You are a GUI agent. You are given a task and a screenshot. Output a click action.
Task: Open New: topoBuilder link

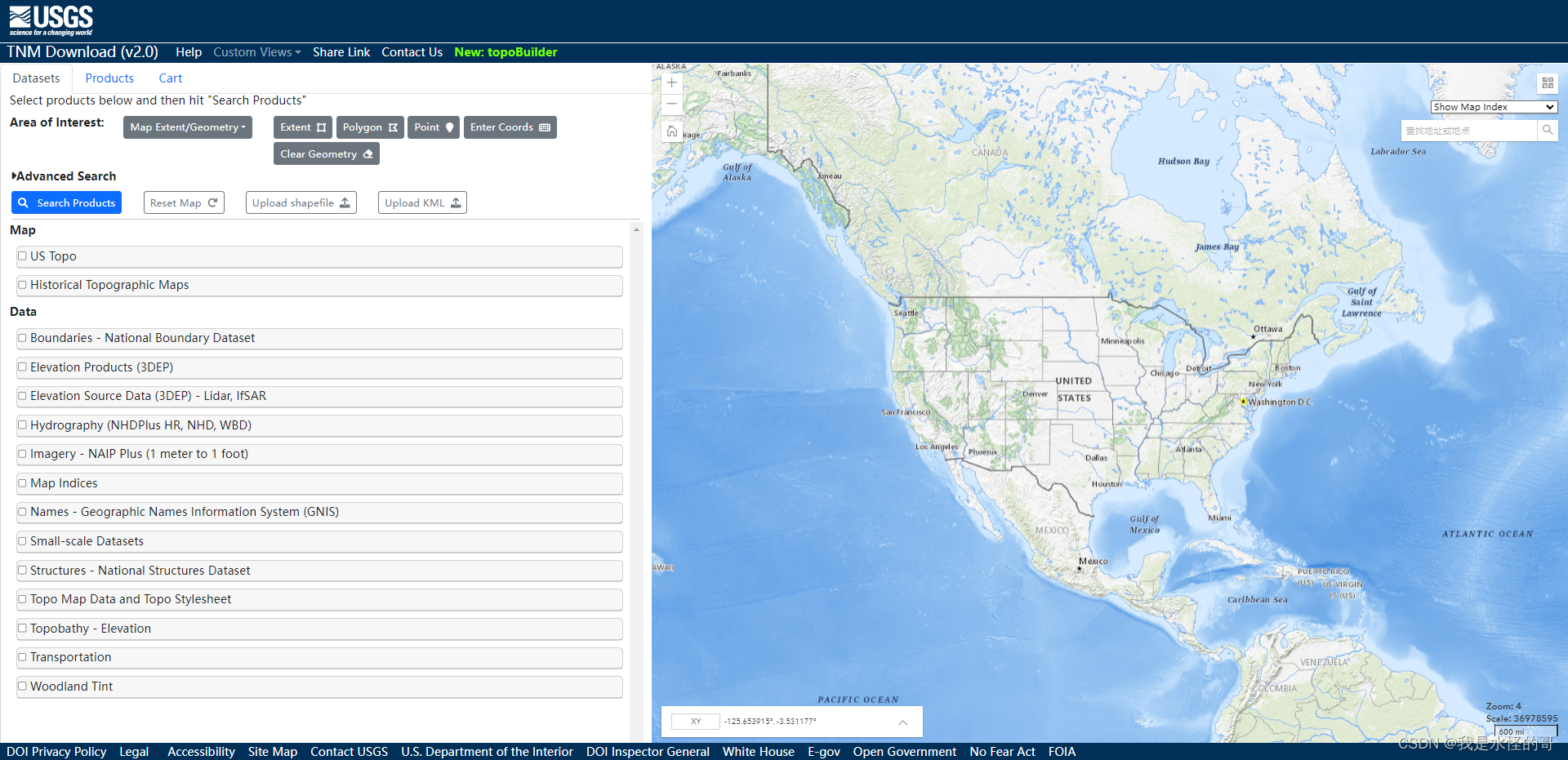pos(506,52)
